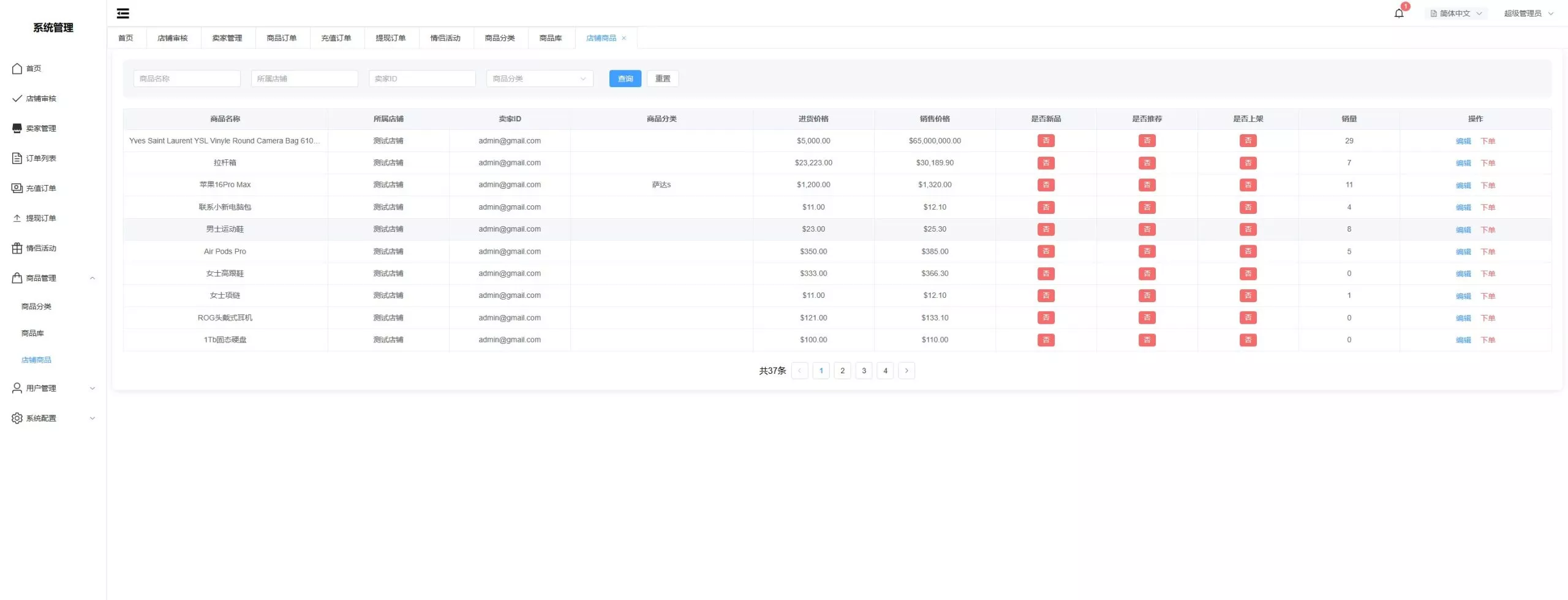The width and height of the screenshot is (1568, 600).
Task: Click the hamburger menu collapse icon
Action: tap(123, 13)
